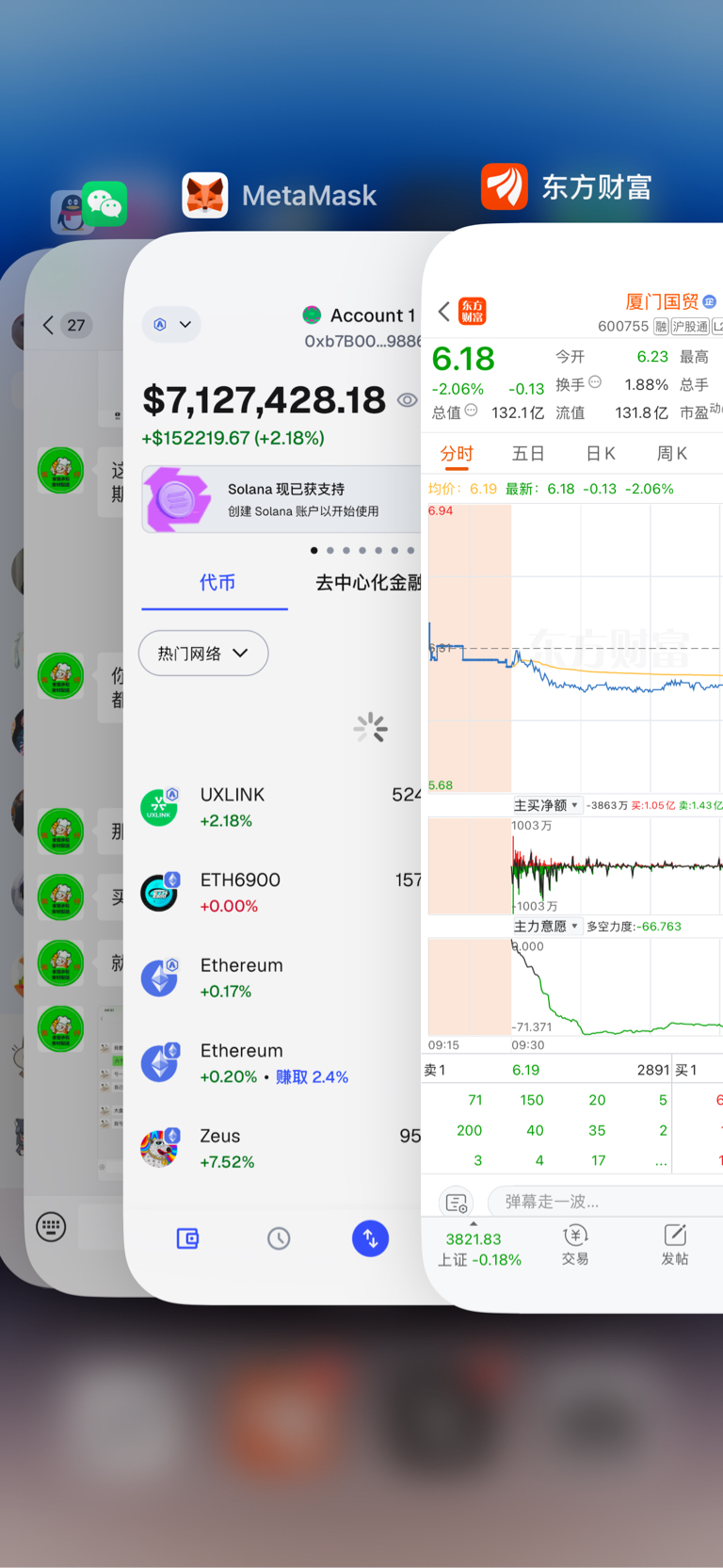This screenshot has width=723, height=1568.
Task: Tap the info icon beside 总值
Action: tap(472, 411)
